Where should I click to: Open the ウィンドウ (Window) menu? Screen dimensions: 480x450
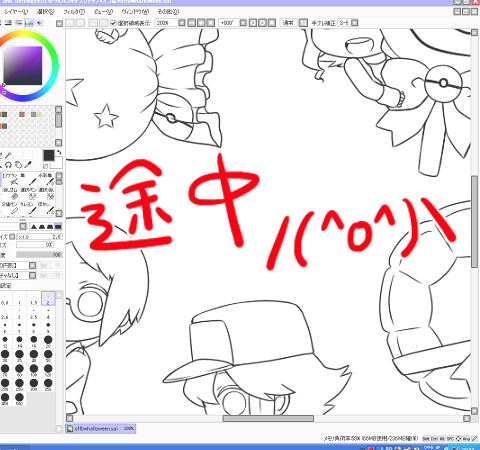[x=135, y=12]
